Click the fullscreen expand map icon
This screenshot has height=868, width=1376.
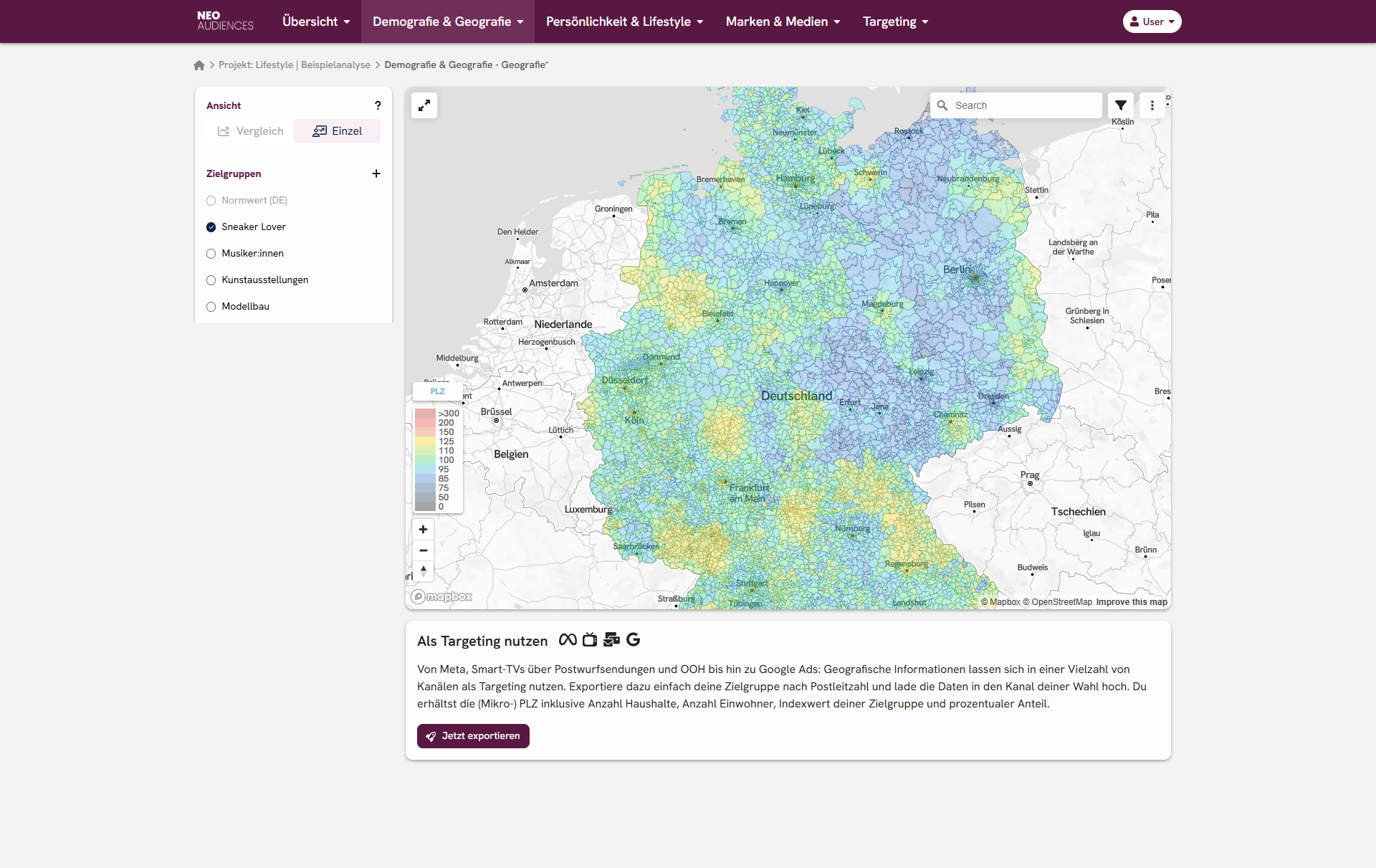pyautogui.click(x=424, y=105)
